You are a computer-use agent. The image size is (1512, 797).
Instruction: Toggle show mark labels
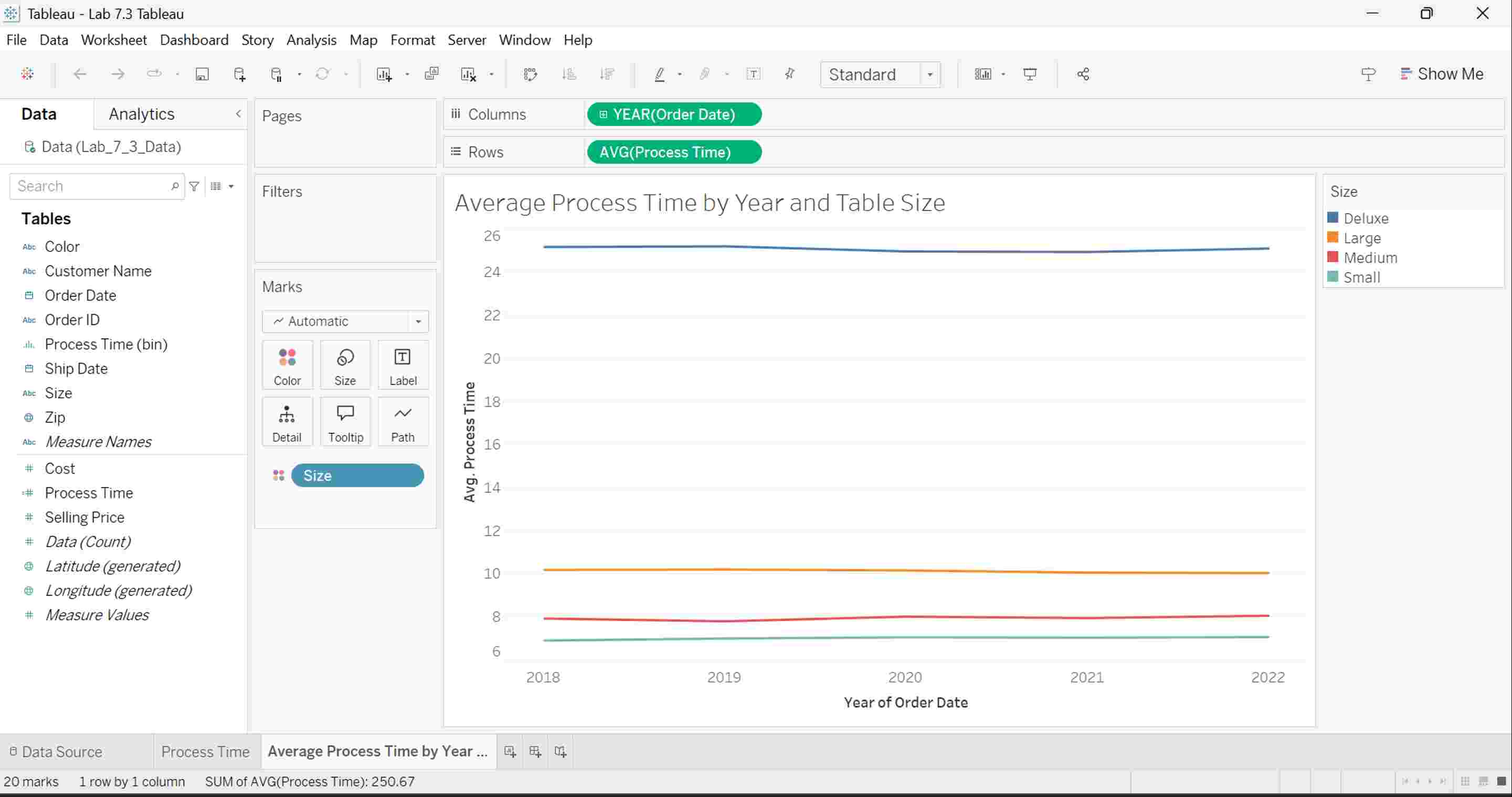(754, 74)
